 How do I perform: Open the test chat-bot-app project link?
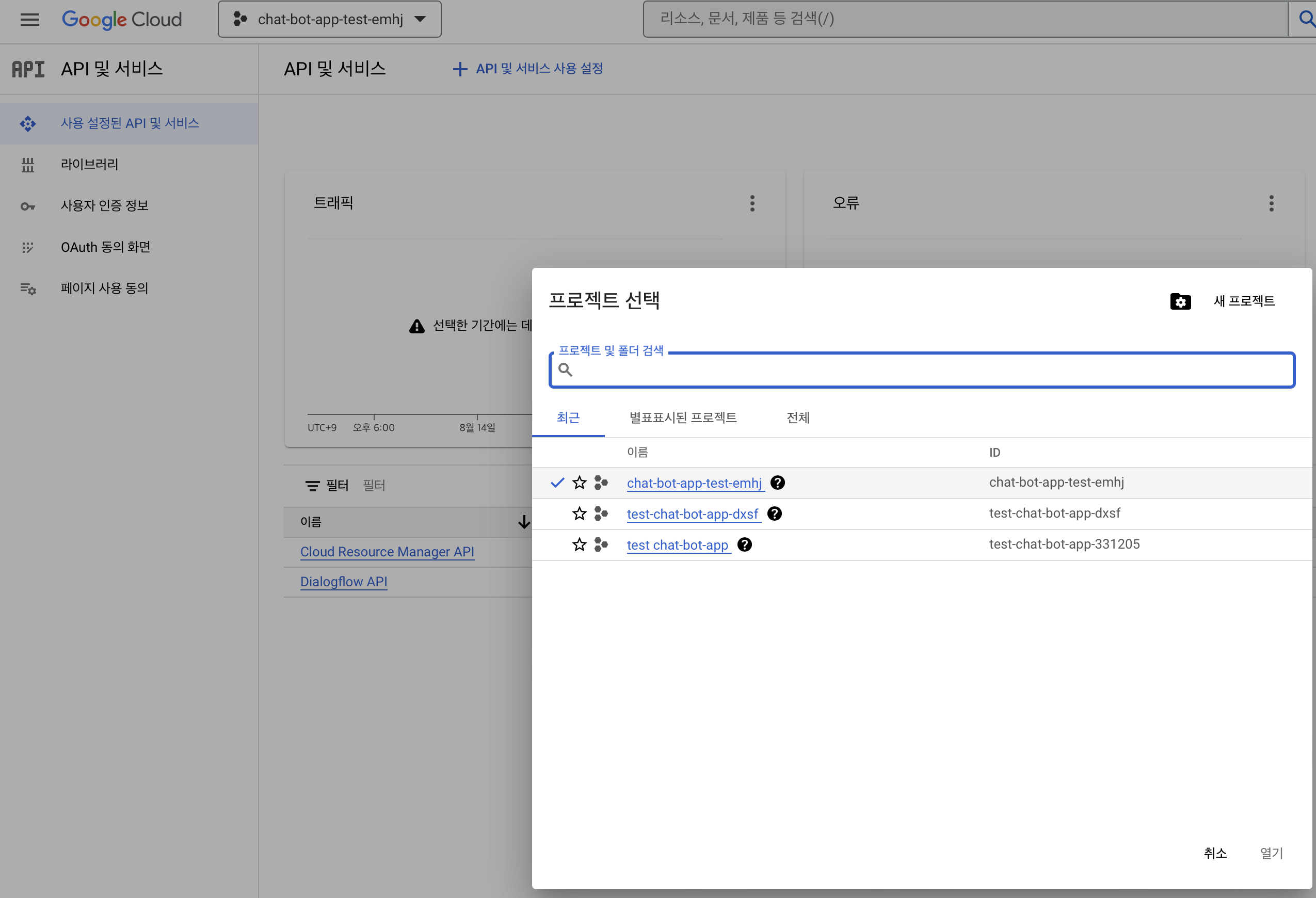pyautogui.click(x=677, y=546)
